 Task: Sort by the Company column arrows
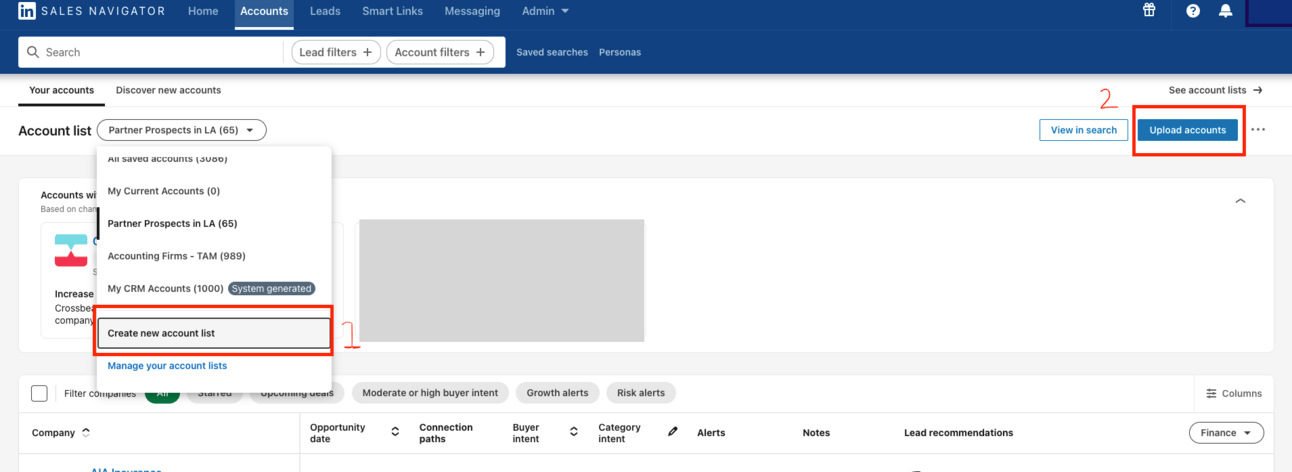pyautogui.click(x=85, y=433)
